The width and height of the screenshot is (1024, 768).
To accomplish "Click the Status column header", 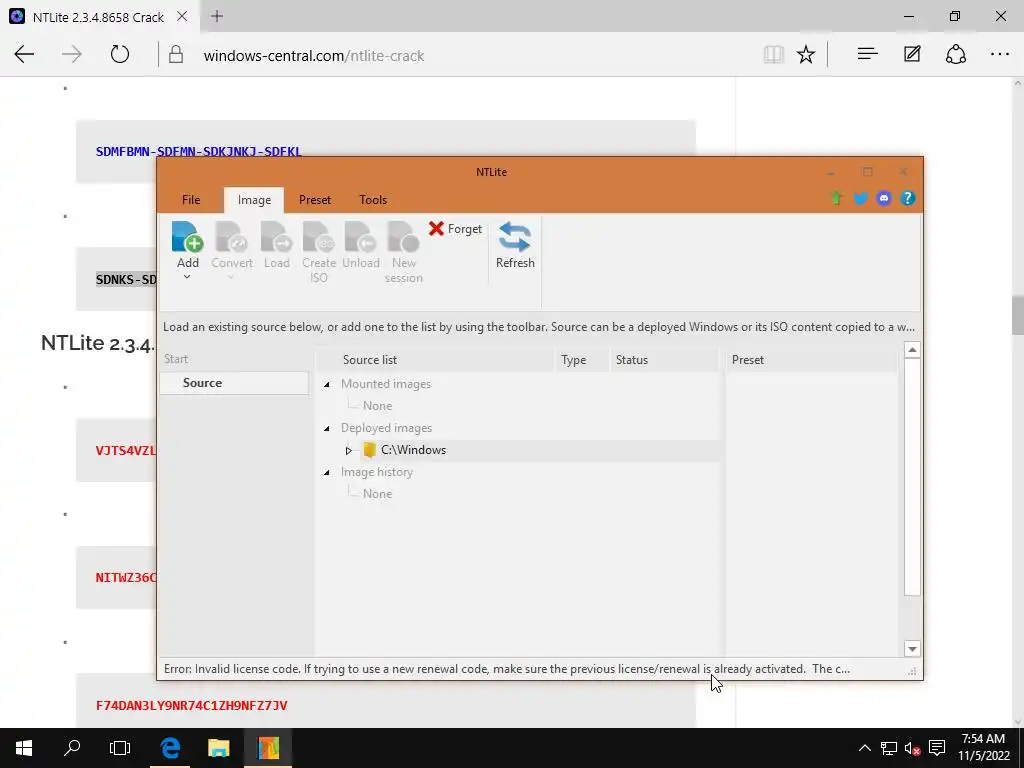I will pyautogui.click(x=664, y=360).
